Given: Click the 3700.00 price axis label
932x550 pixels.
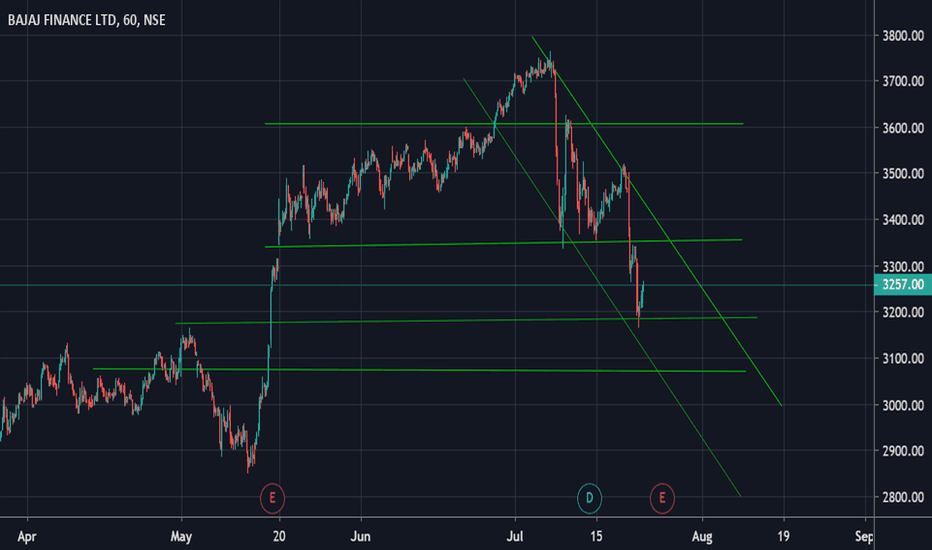Looking at the screenshot, I should pyautogui.click(x=903, y=81).
